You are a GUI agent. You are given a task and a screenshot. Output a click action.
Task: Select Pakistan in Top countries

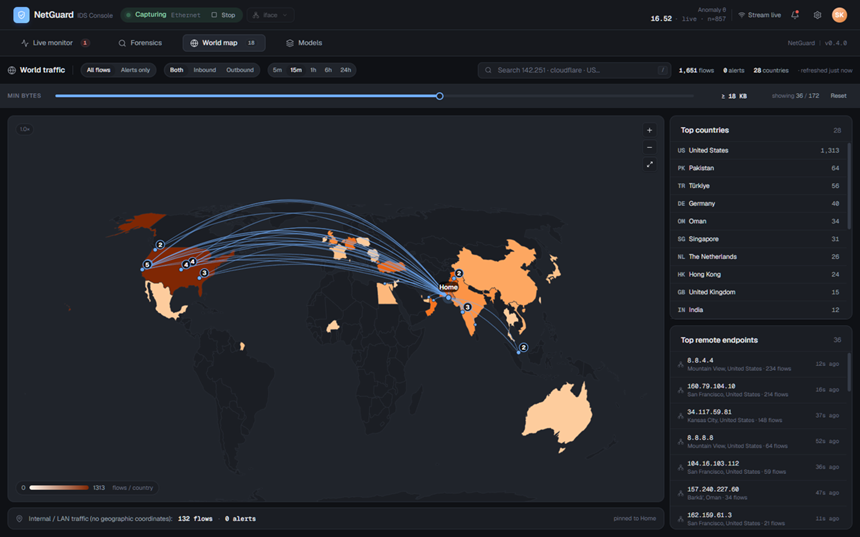759,168
